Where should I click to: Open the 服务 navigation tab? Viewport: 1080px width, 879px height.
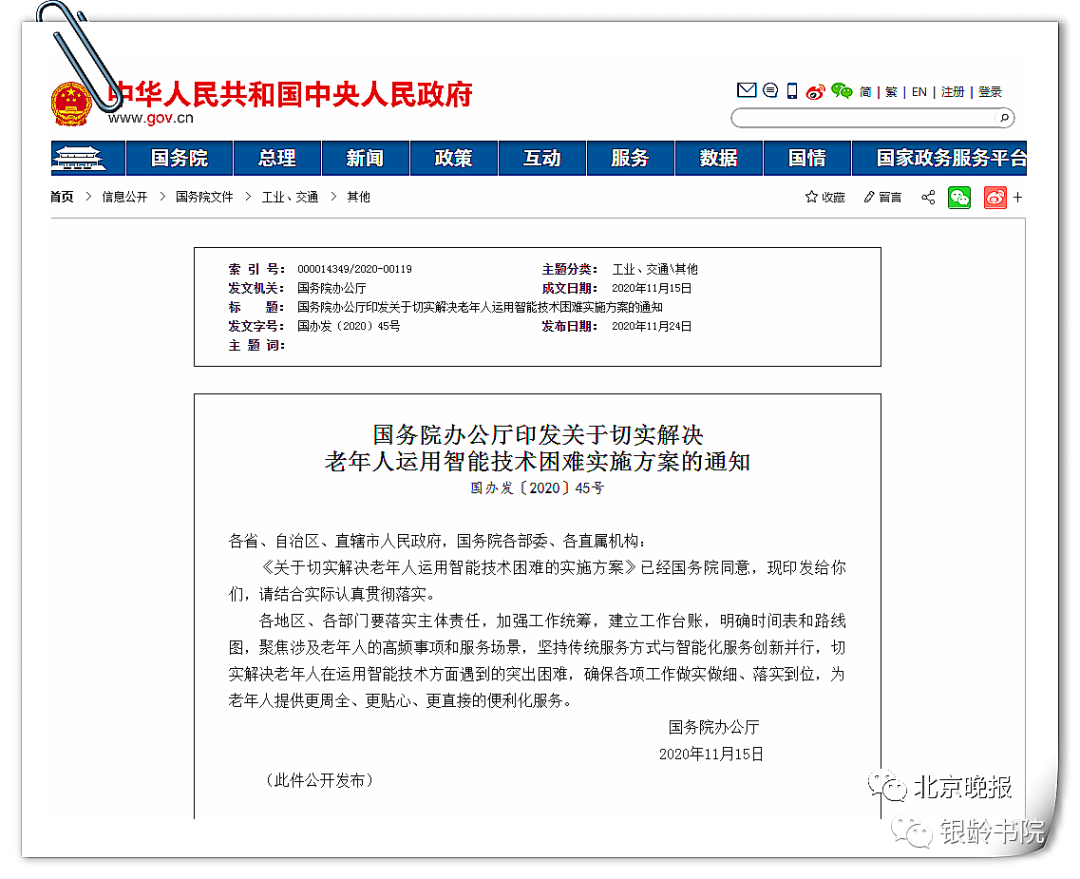pos(630,158)
